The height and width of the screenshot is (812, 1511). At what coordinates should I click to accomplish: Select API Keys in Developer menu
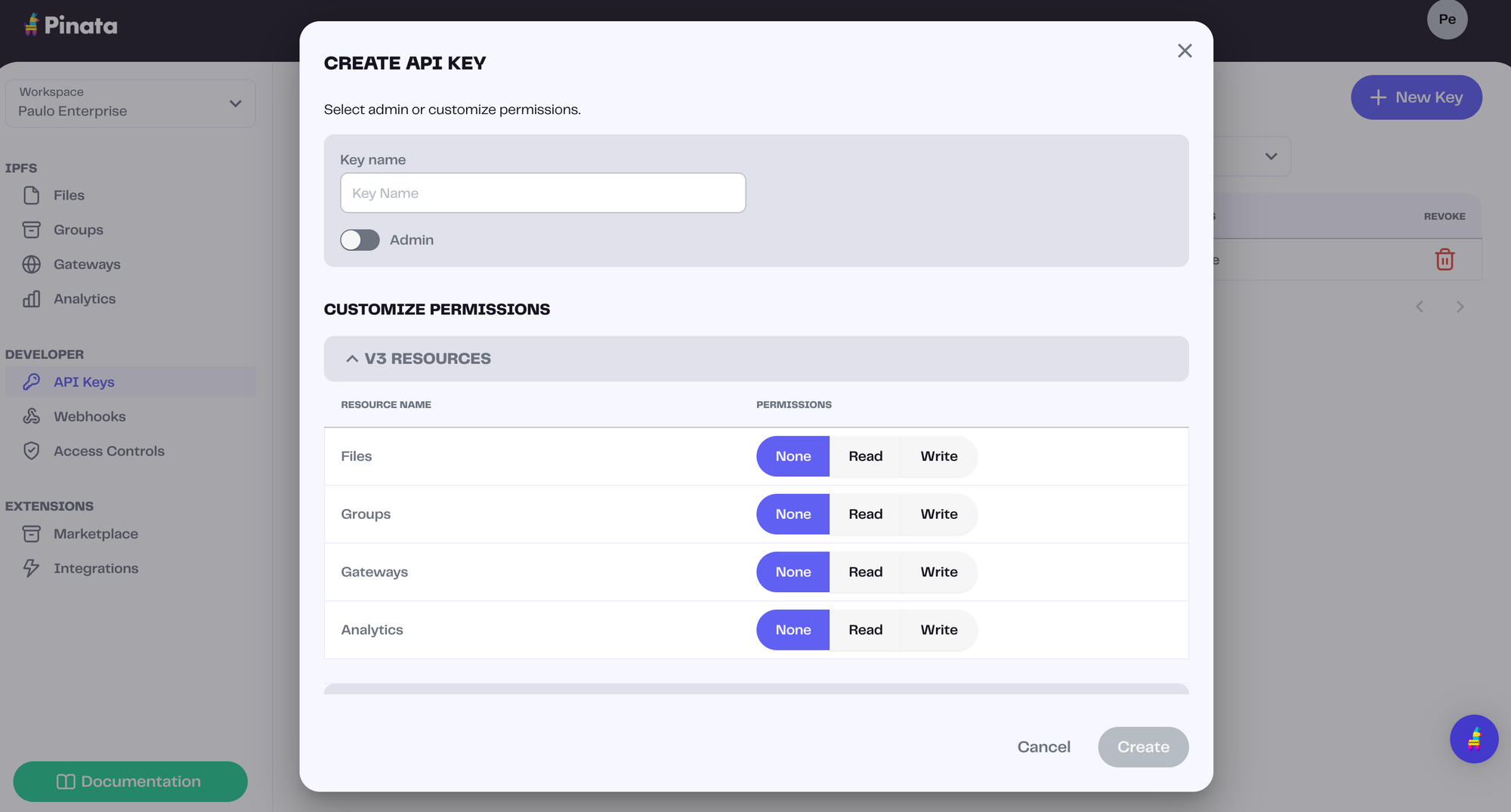coord(84,382)
